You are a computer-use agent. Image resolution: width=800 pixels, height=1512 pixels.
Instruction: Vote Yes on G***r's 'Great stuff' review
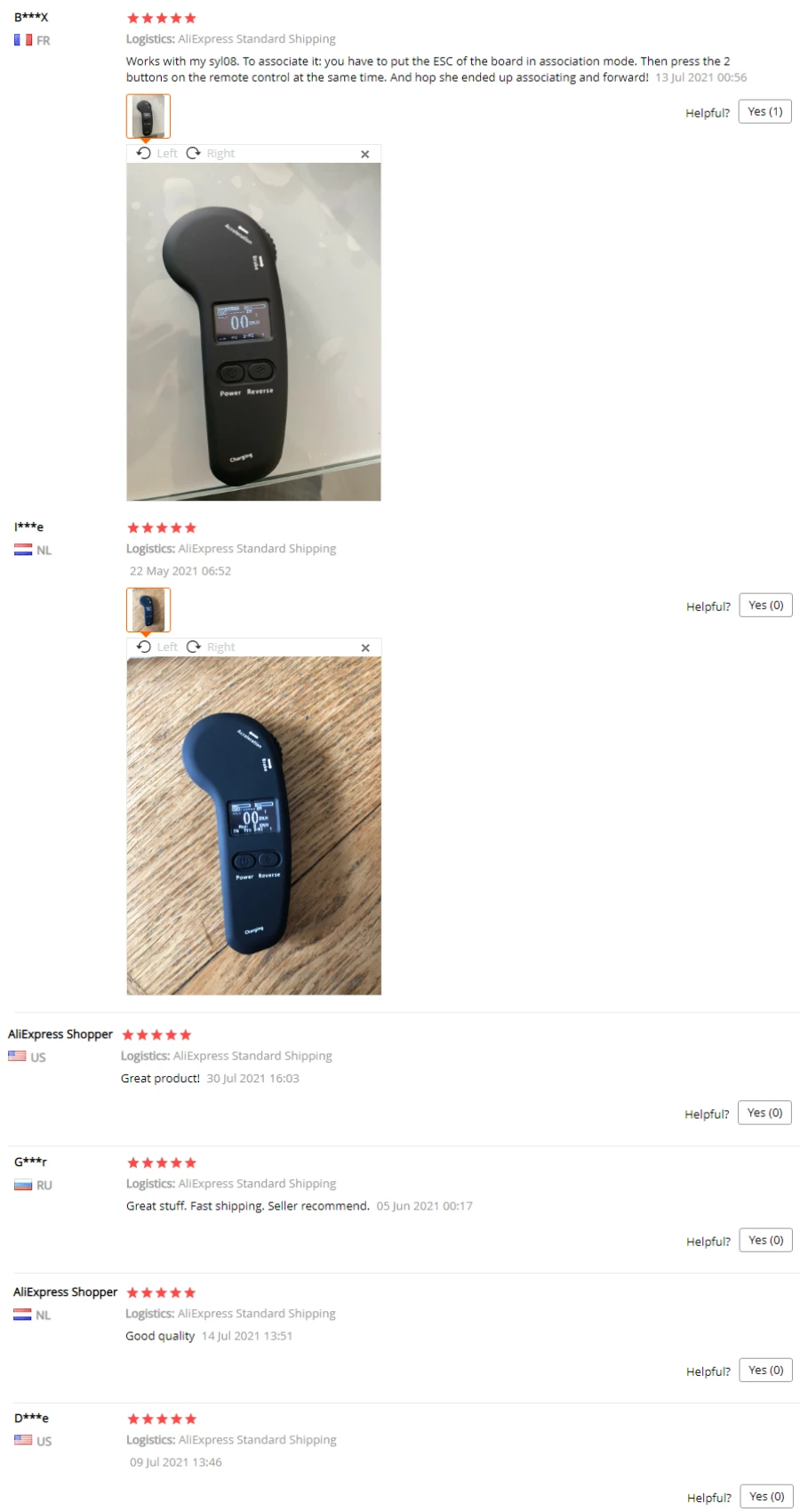coord(765,1240)
